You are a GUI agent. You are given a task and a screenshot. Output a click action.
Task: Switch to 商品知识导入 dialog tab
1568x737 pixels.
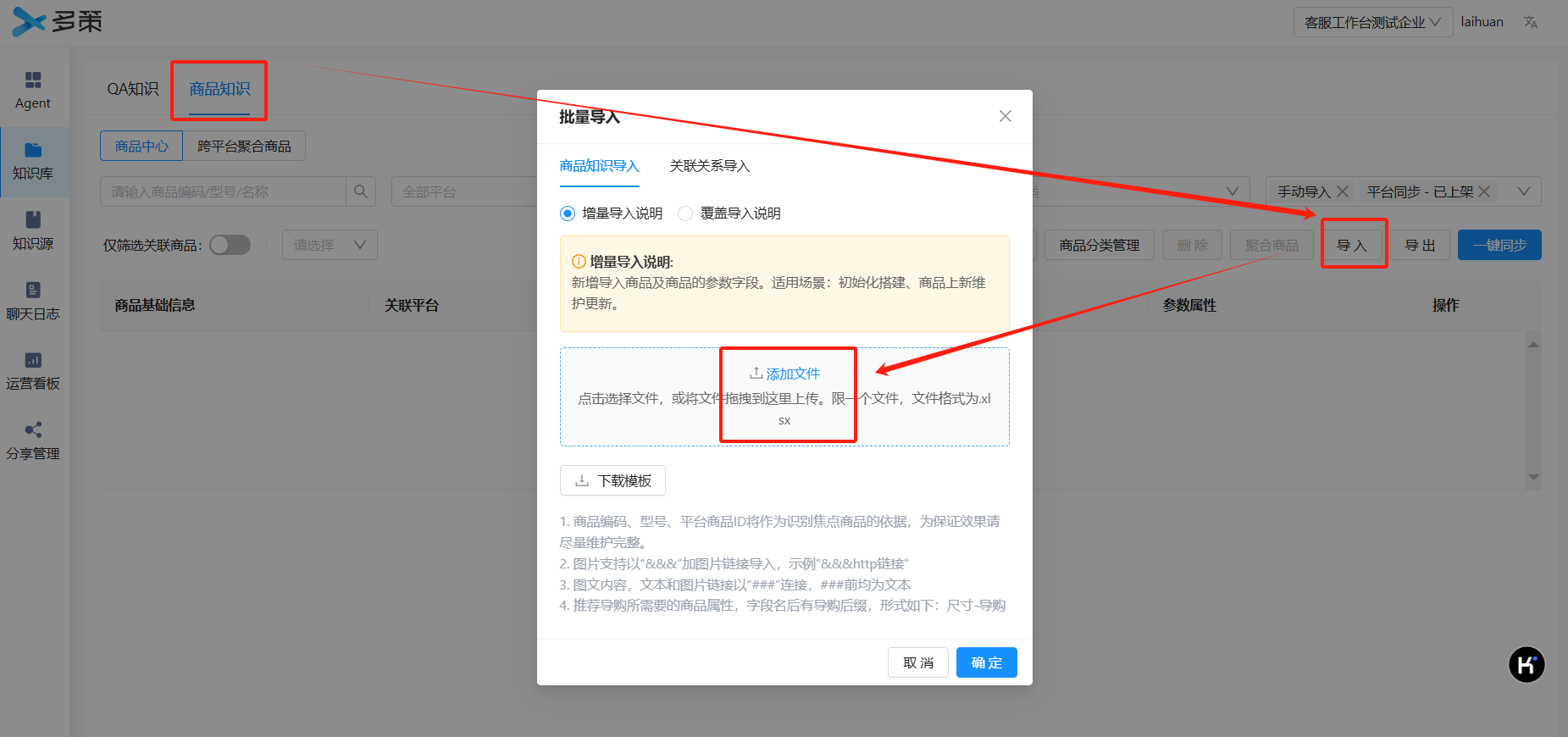point(600,166)
